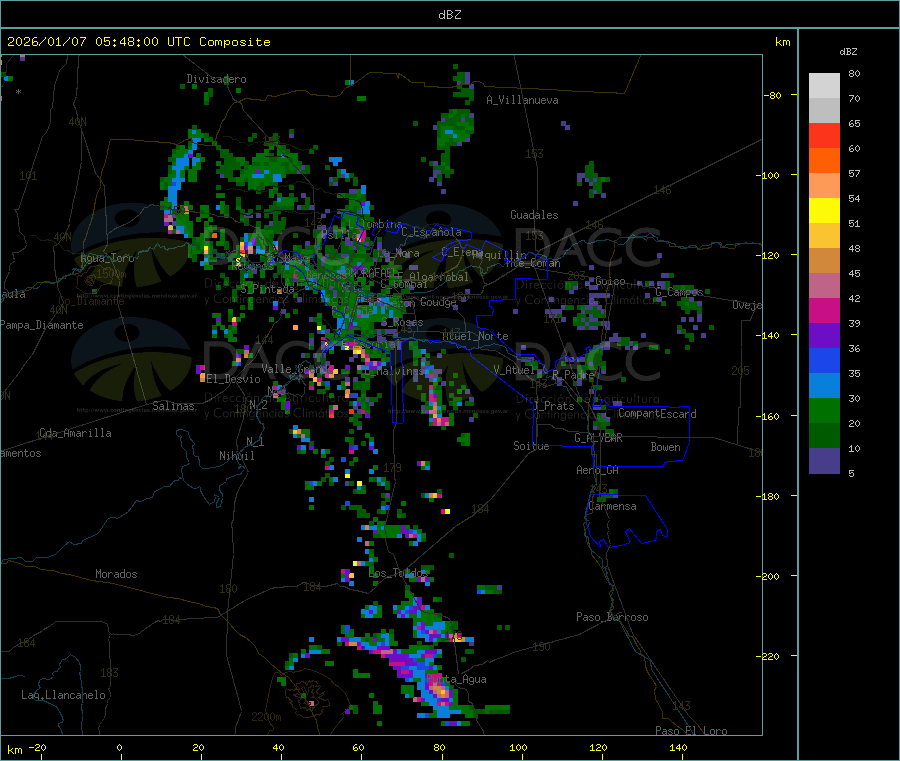The height and width of the screenshot is (761, 900).
Task: Click the CompantEscard map label
Action: coord(657,414)
